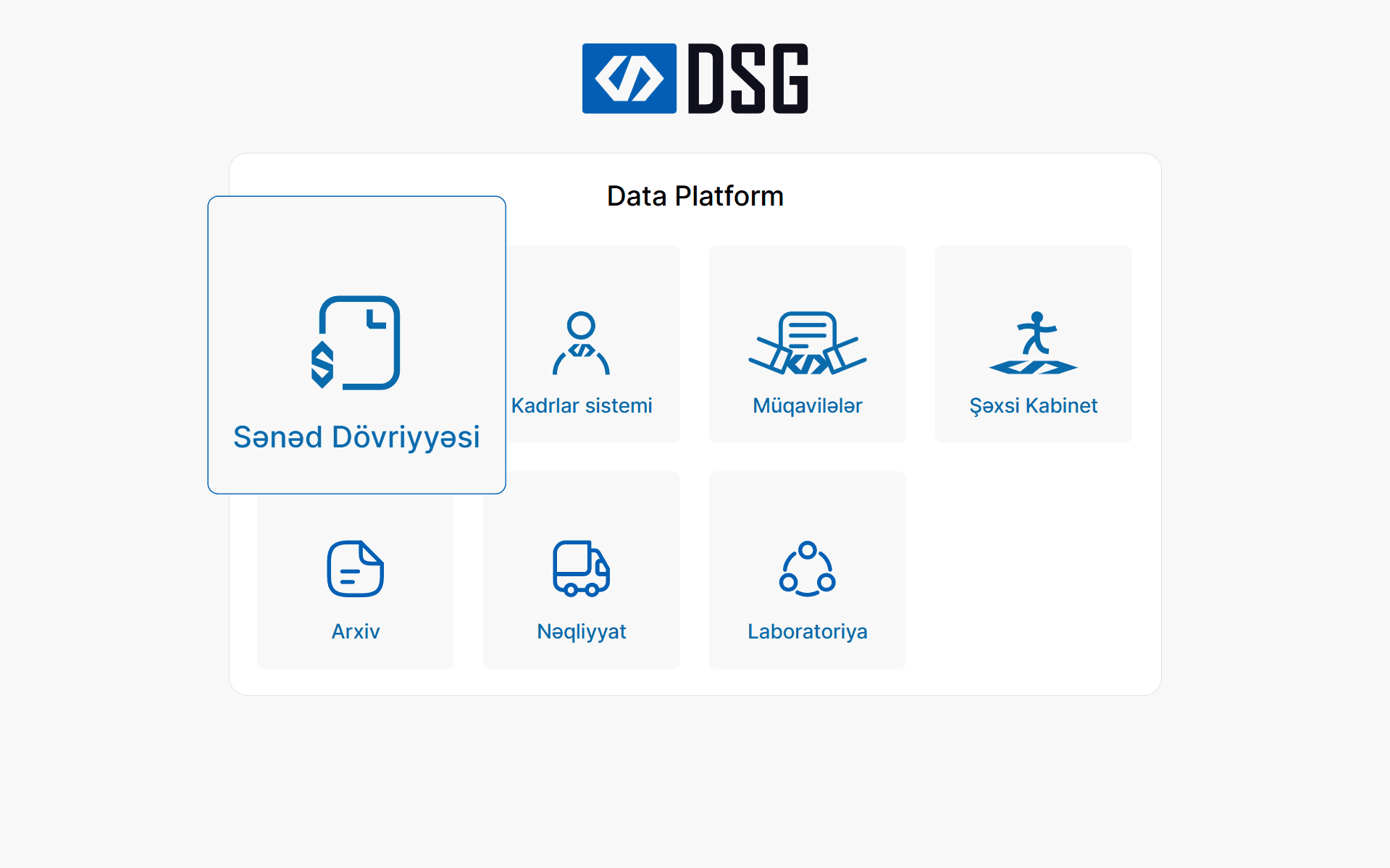The width and height of the screenshot is (1390, 868).
Task: Select the Müqavilələr label
Action: click(x=807, y=405)
